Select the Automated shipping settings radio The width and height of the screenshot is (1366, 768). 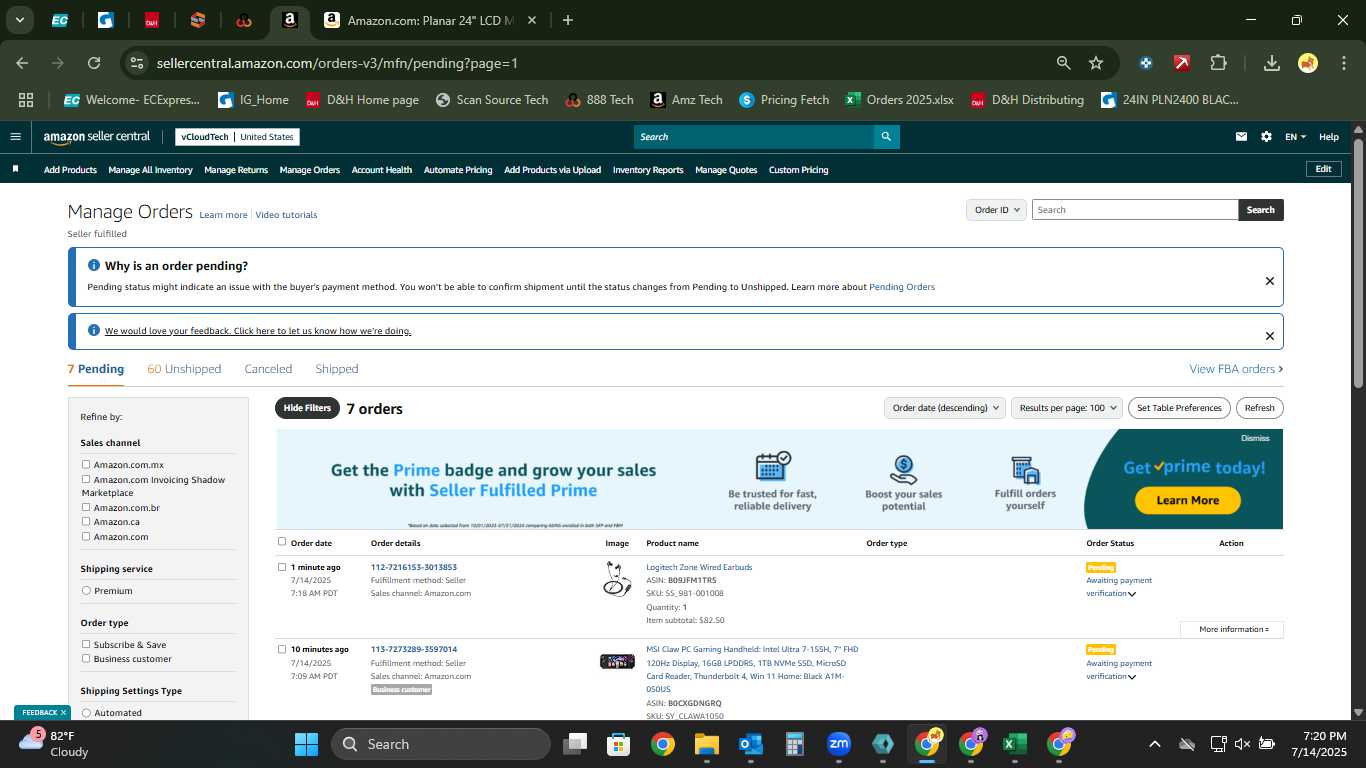click(x=86, y=713)
